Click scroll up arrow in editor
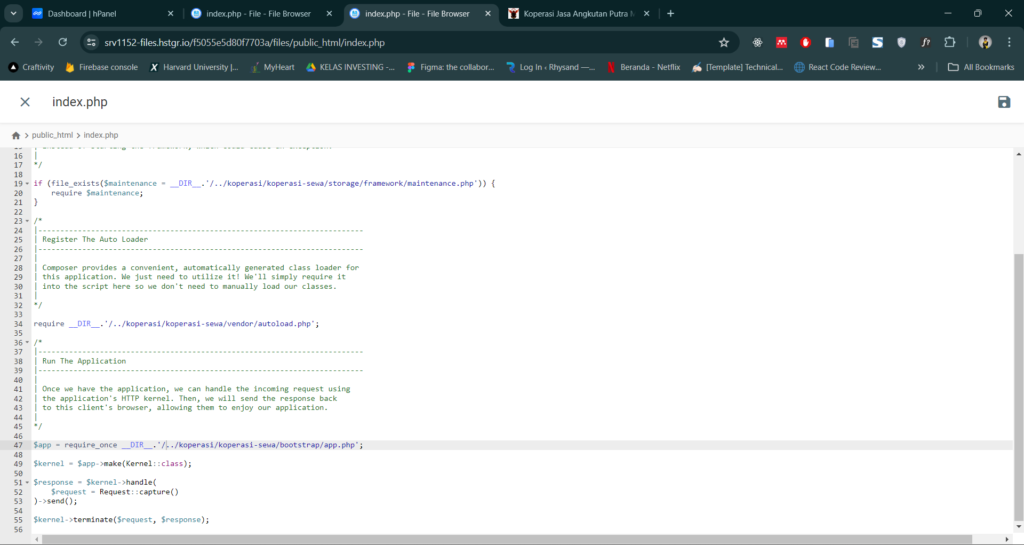This screenshot has height=545, width=1024. point(1018,154)
